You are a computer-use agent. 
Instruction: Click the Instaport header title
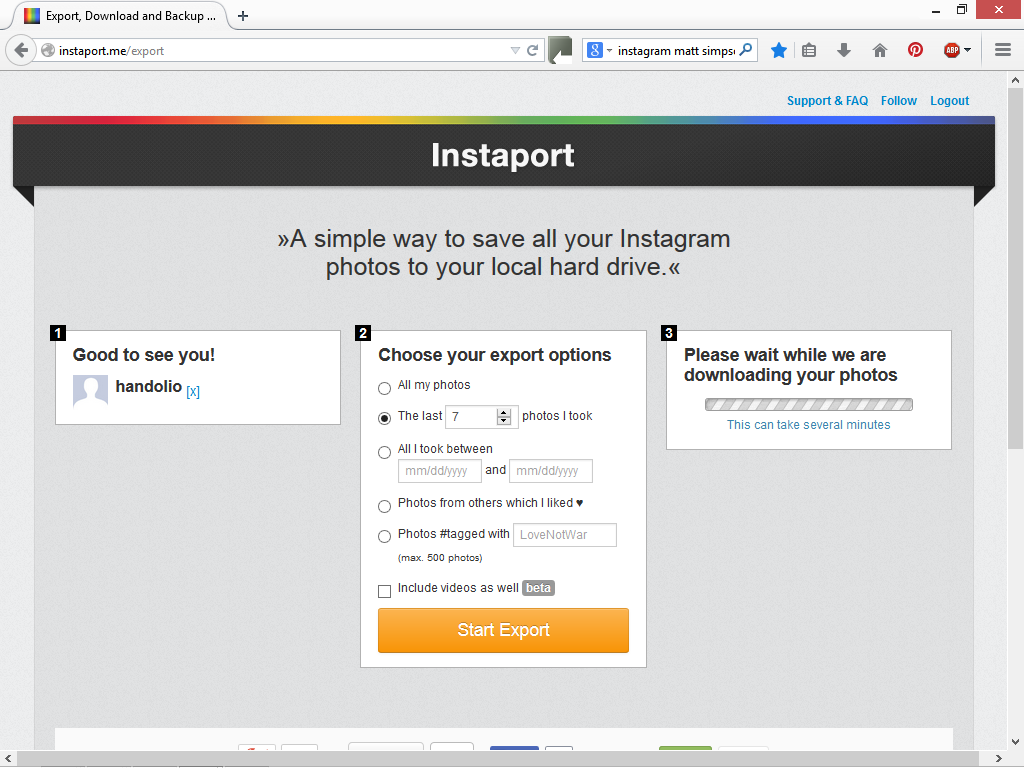click(x=503, y=155)
